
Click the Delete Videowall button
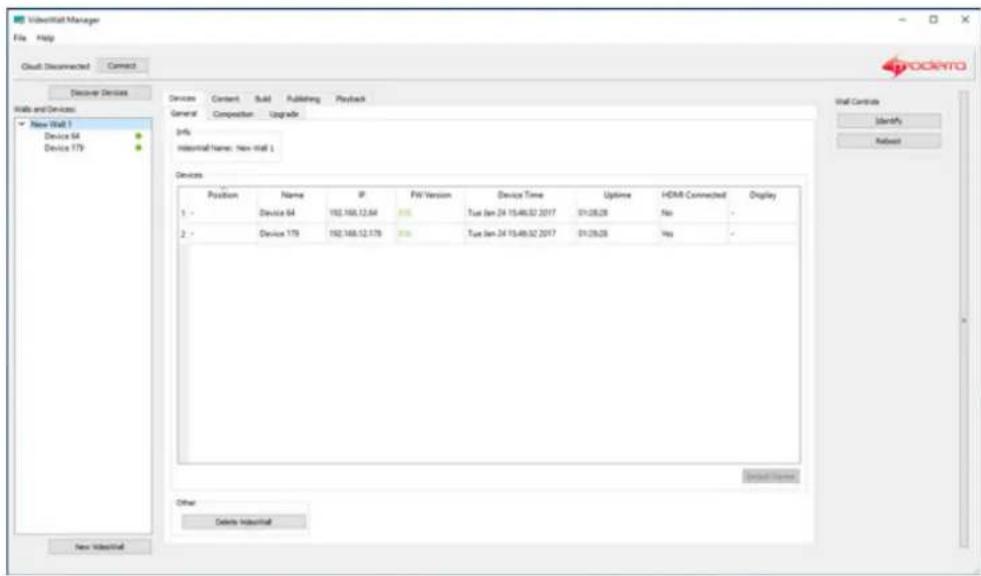(244, 522)
